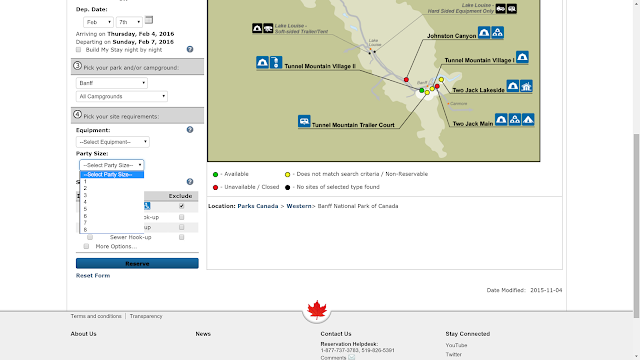The image size is (640, 360).
Task: Click the first Two Jack Main tent icon
Action: pyautogui.click(x=501, y=120)
